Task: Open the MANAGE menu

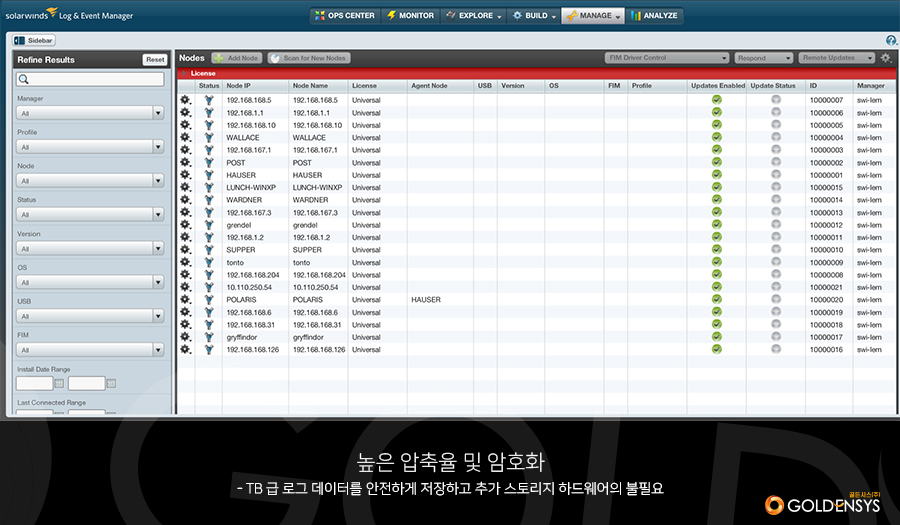Action: click(x=593, y=15)
